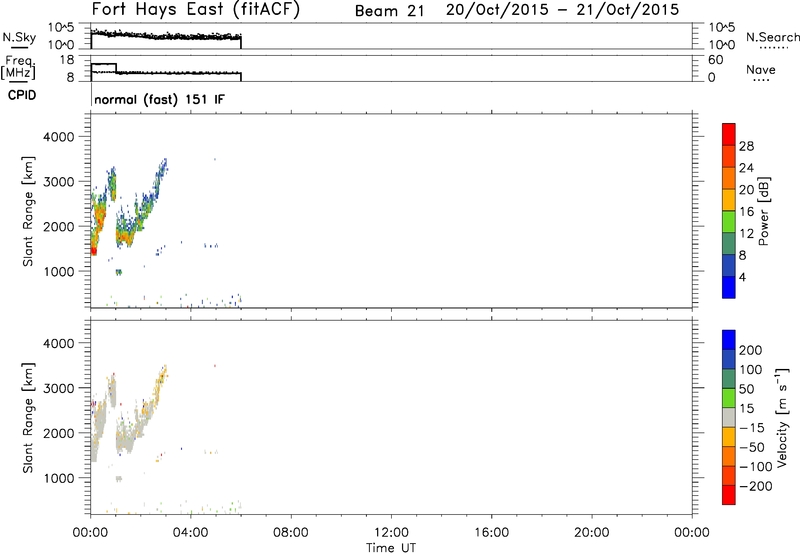
Task: Click the date range '20/Oct/2015 - 21/Oct/2015'
Action: pos(562,10)
